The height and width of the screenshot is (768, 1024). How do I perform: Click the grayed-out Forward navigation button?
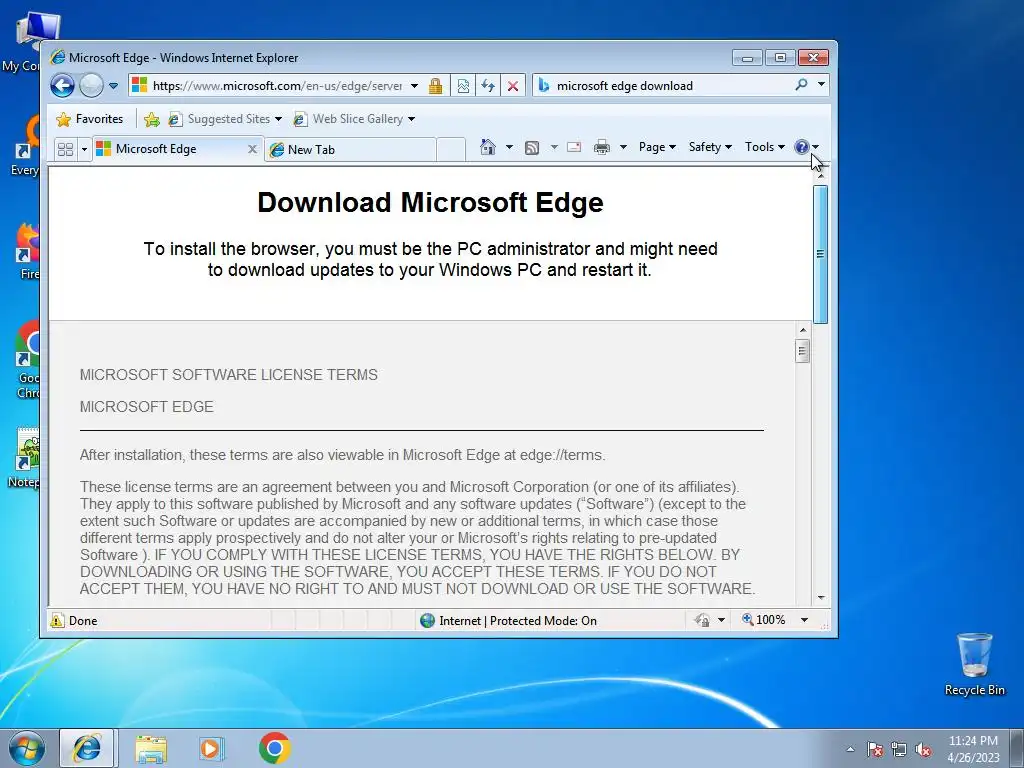pos(91,86)
